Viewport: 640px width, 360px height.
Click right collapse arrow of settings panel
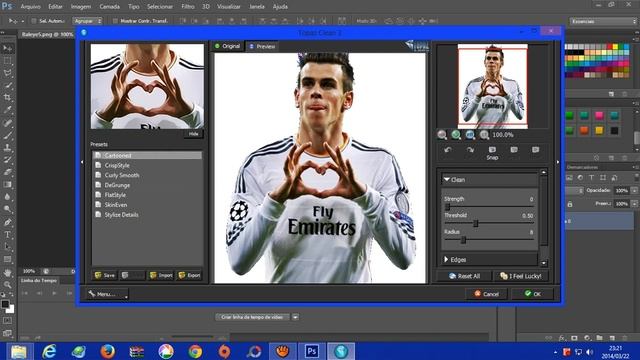pos(558,162)
